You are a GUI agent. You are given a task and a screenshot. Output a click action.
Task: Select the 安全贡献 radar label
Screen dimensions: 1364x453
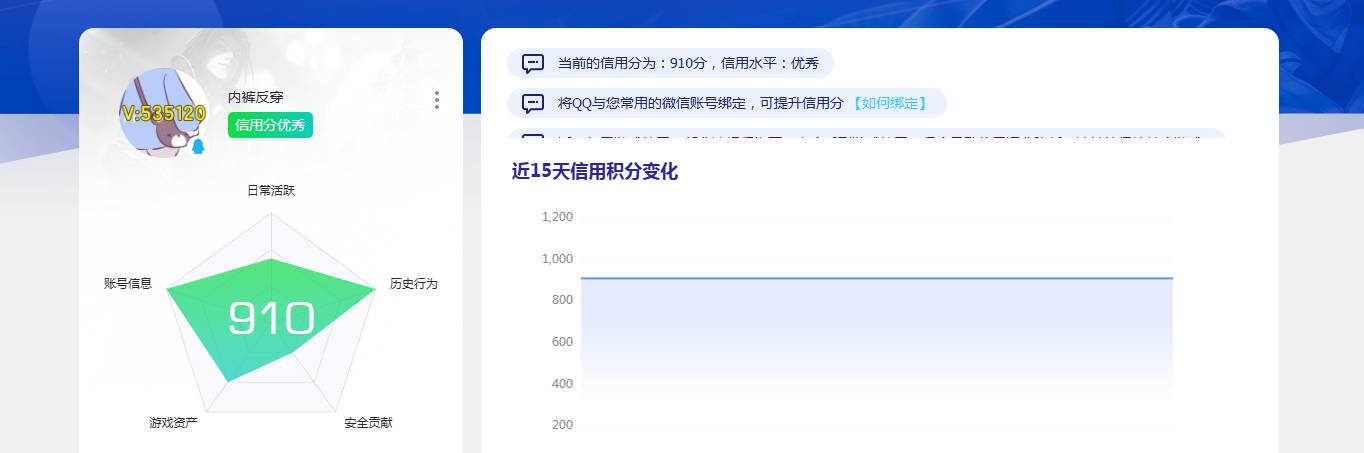click(x=368, y=423)
